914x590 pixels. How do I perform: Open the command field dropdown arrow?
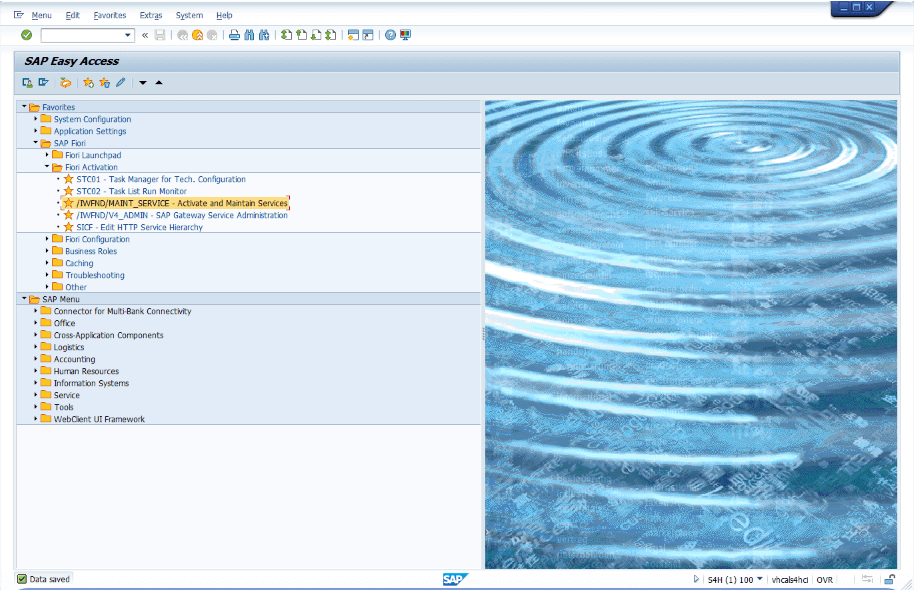(128, 35)
